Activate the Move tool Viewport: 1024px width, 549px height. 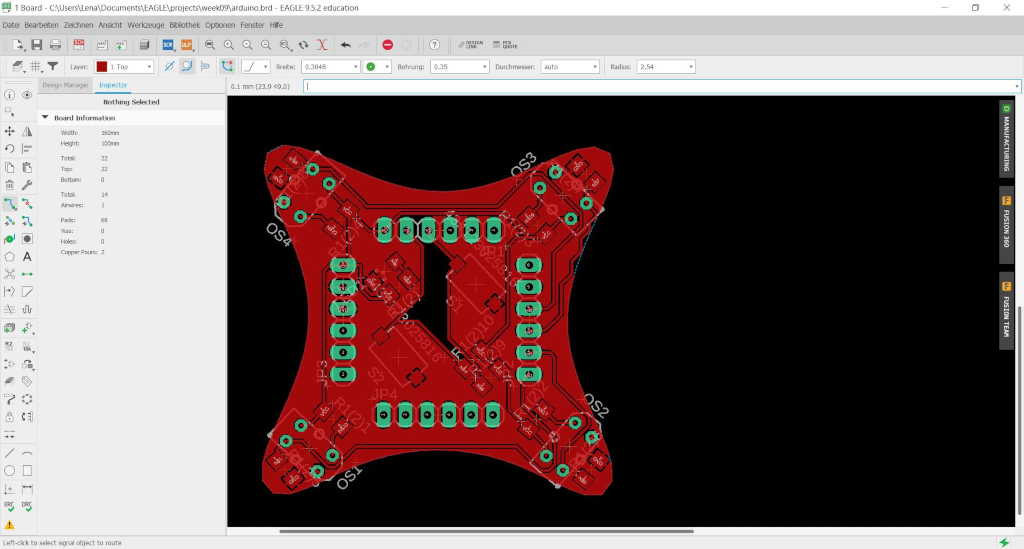[10, 131]
